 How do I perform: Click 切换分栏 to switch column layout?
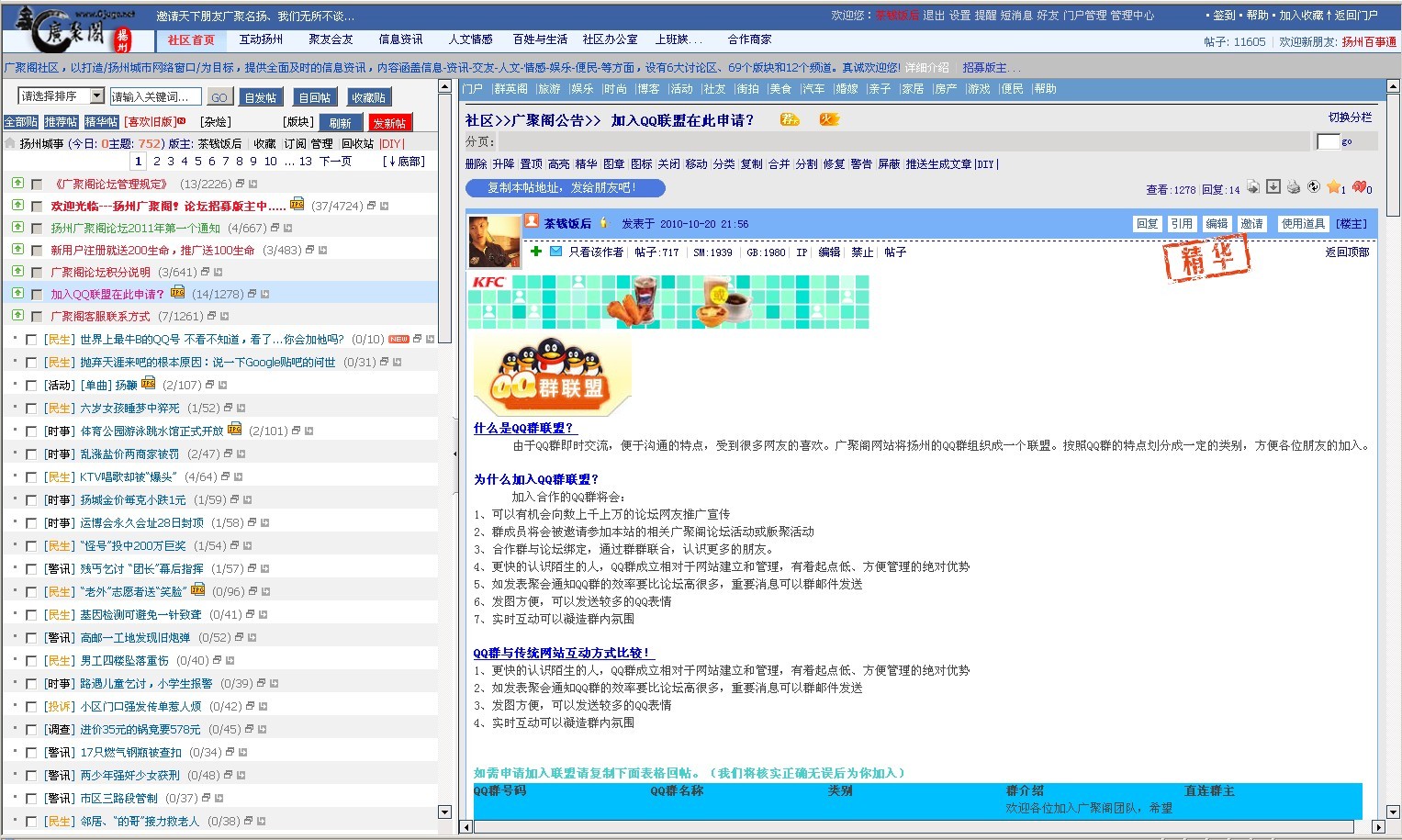click(1350, 118)
